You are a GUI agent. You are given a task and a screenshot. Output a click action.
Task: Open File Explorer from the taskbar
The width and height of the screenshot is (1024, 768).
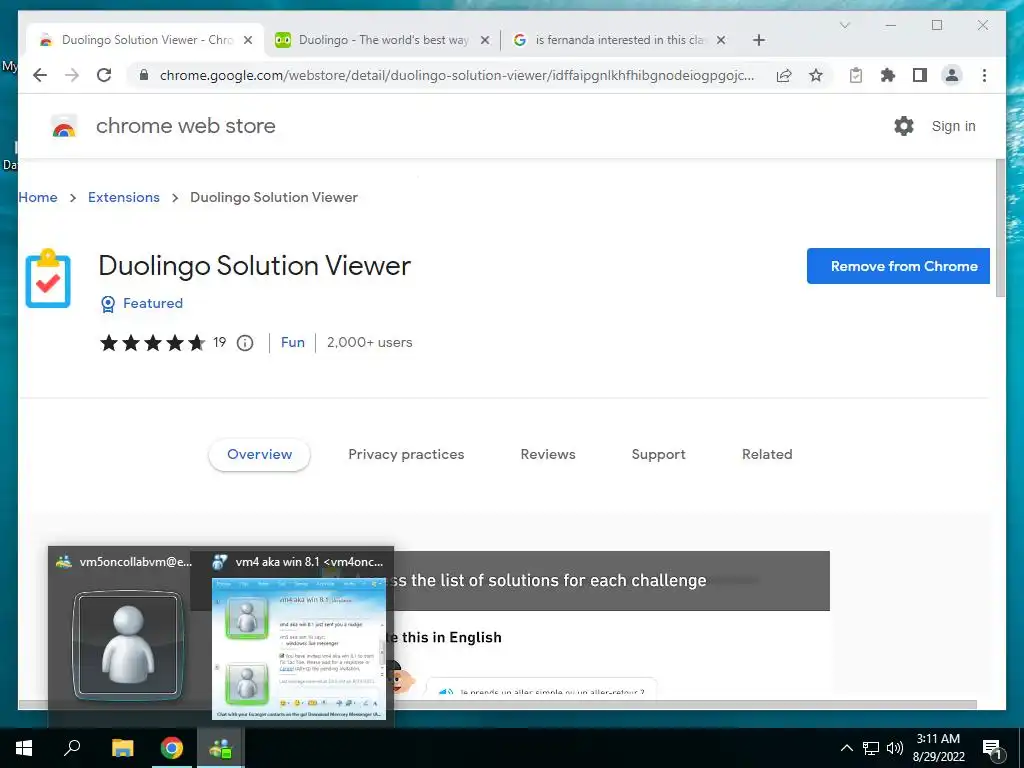pyautogui.click(x=122, y=748)
